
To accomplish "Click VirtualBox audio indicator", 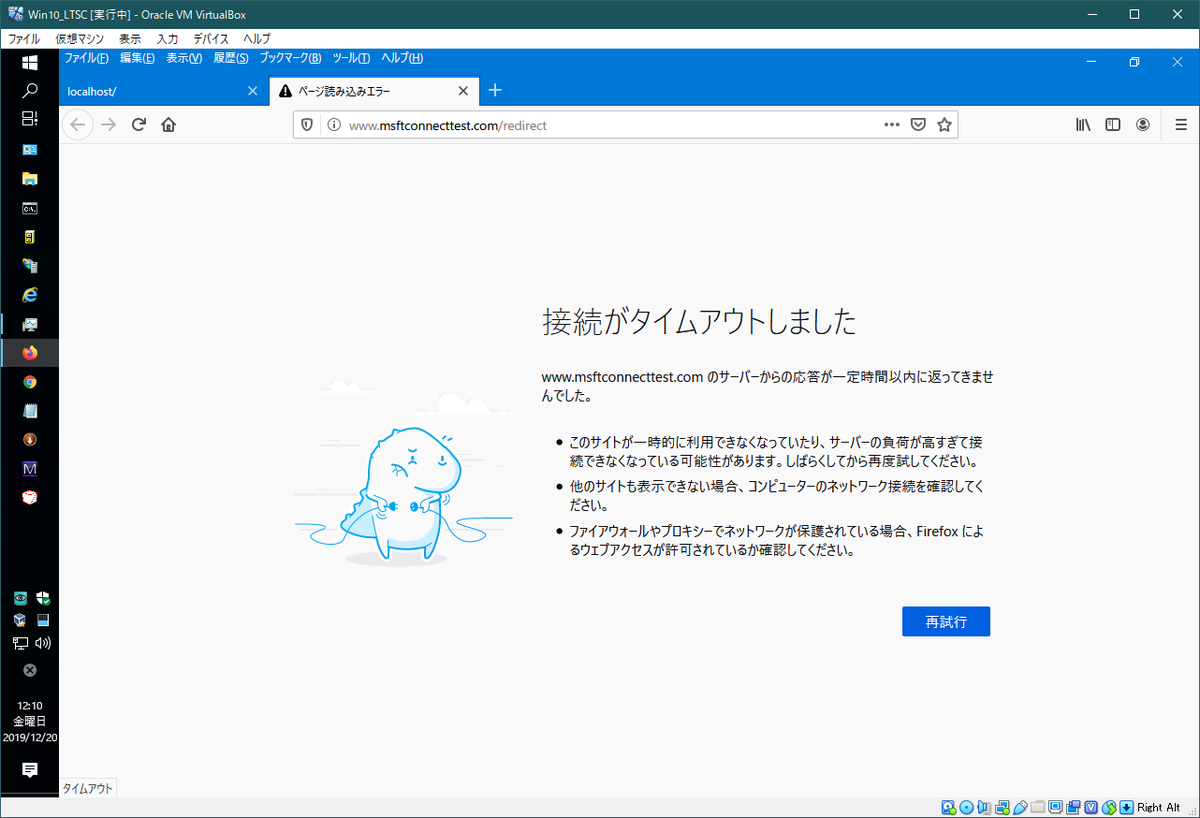I will click(x=983, y=807).
